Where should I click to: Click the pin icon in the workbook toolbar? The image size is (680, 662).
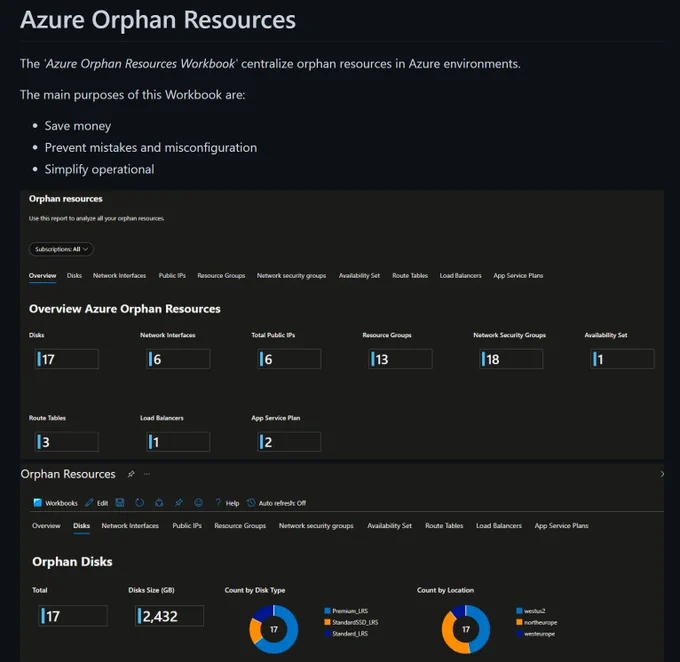coord(179,502)
